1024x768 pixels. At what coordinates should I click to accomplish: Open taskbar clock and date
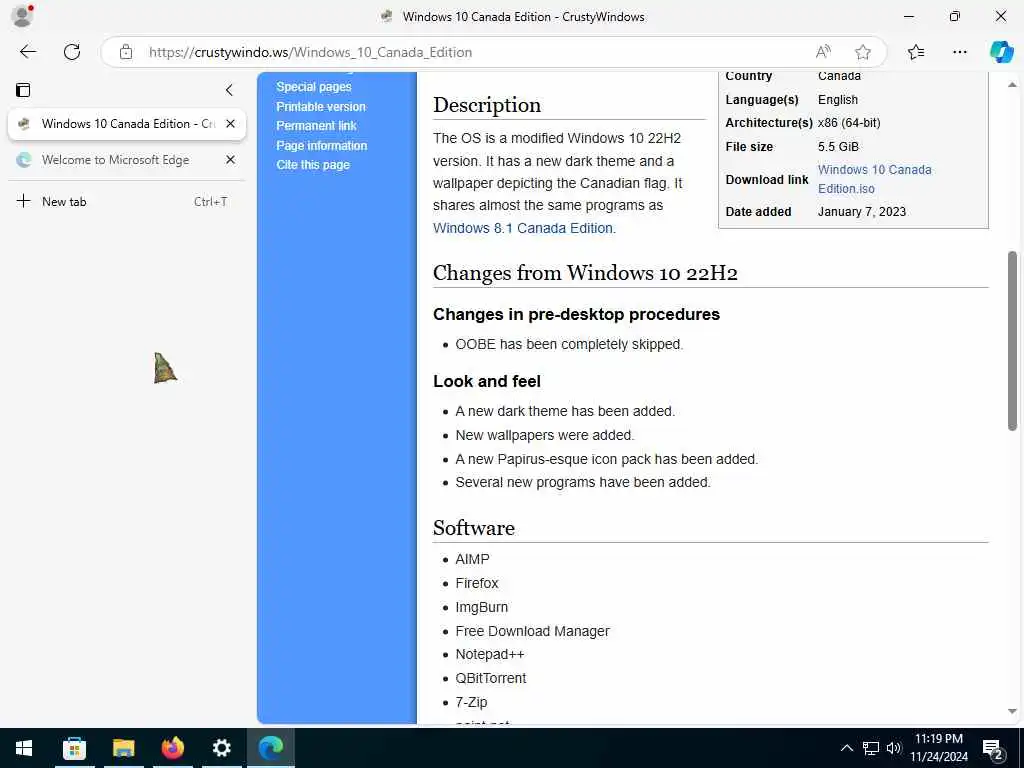[939, 748]
